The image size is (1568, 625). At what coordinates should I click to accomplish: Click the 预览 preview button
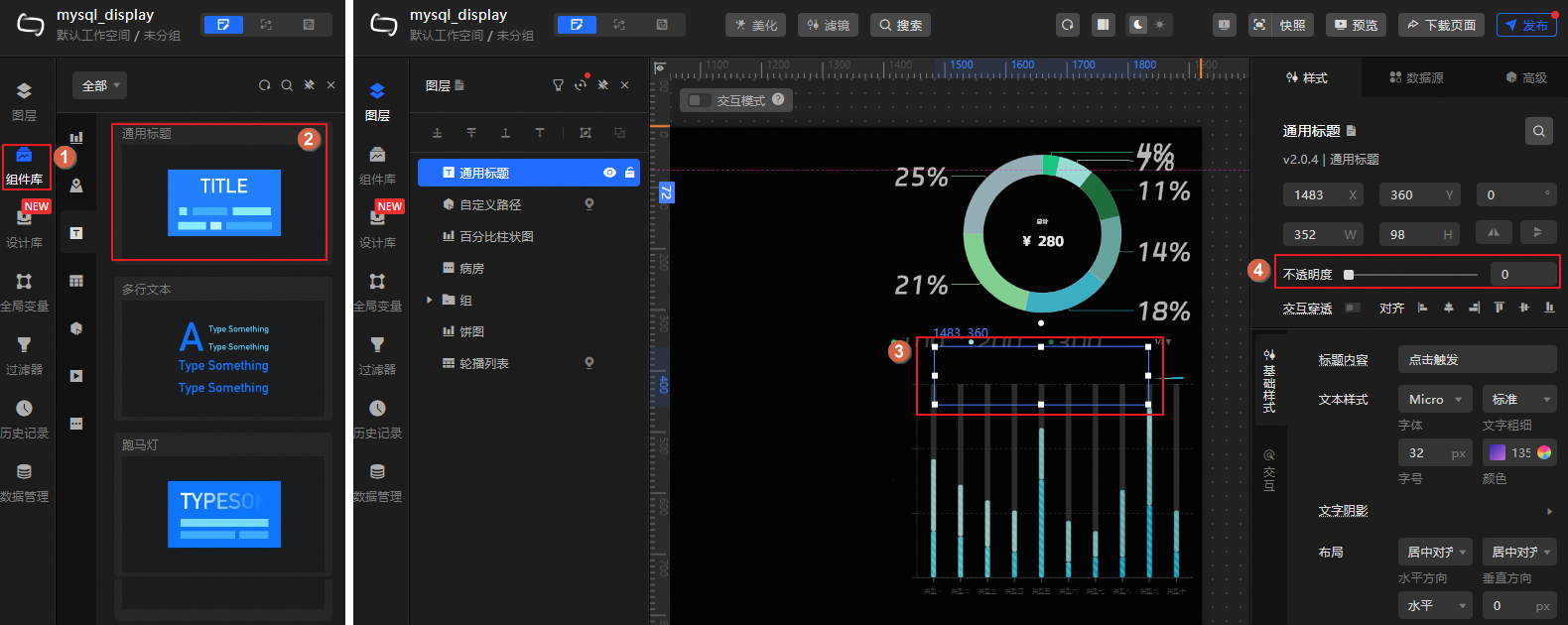(1356, 25)
